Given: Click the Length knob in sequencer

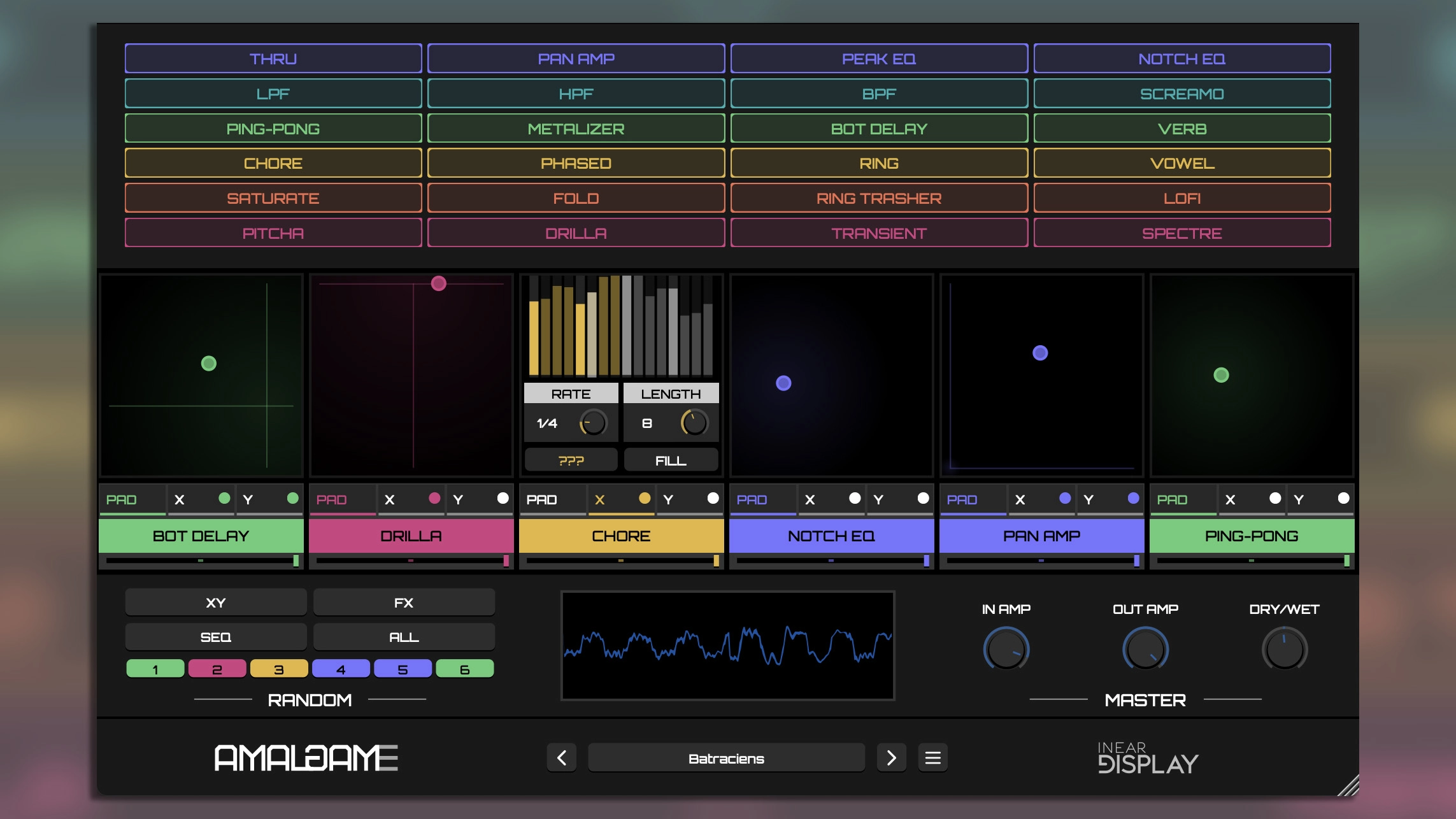Looking at the screenshot, I should [694, 423].
